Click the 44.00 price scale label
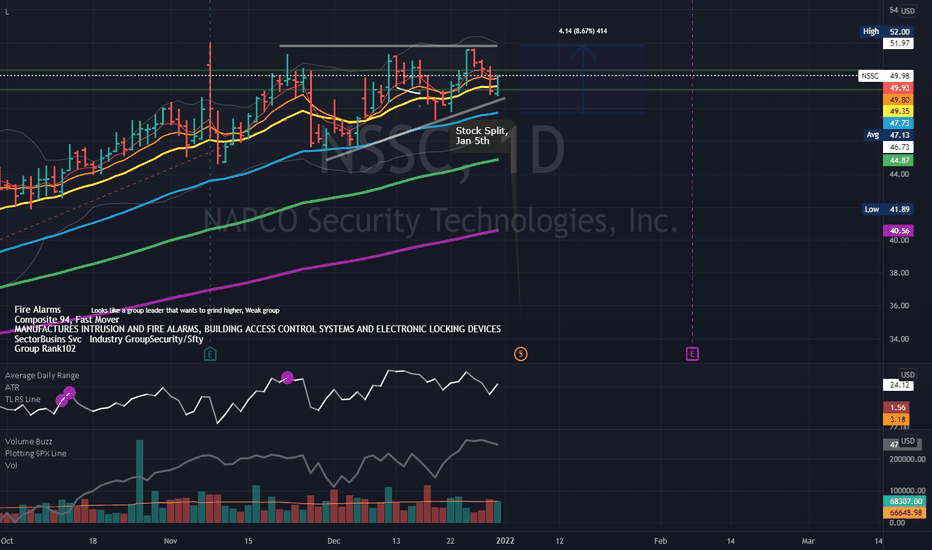The height and width of the screenshot is (550, 932). [x=899, y=174]
